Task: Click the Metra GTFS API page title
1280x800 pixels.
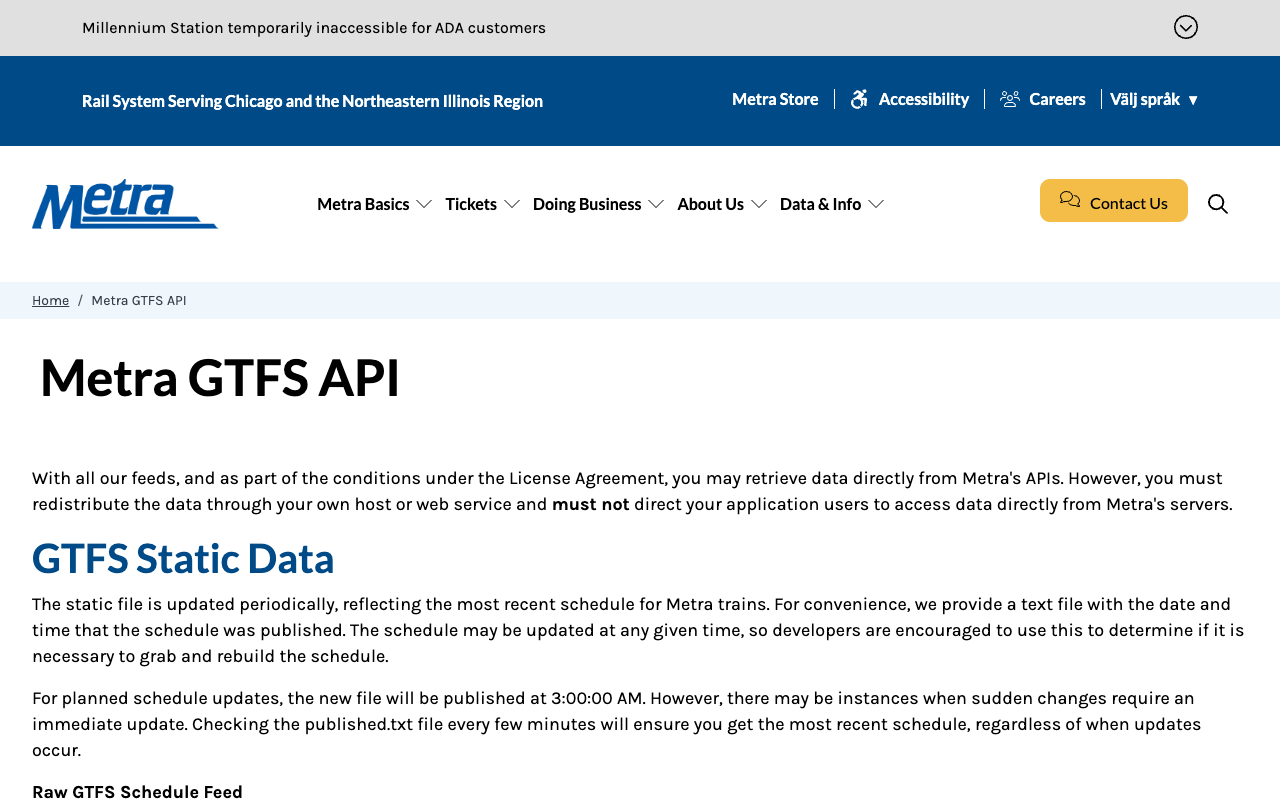Action: coord(220,378)
